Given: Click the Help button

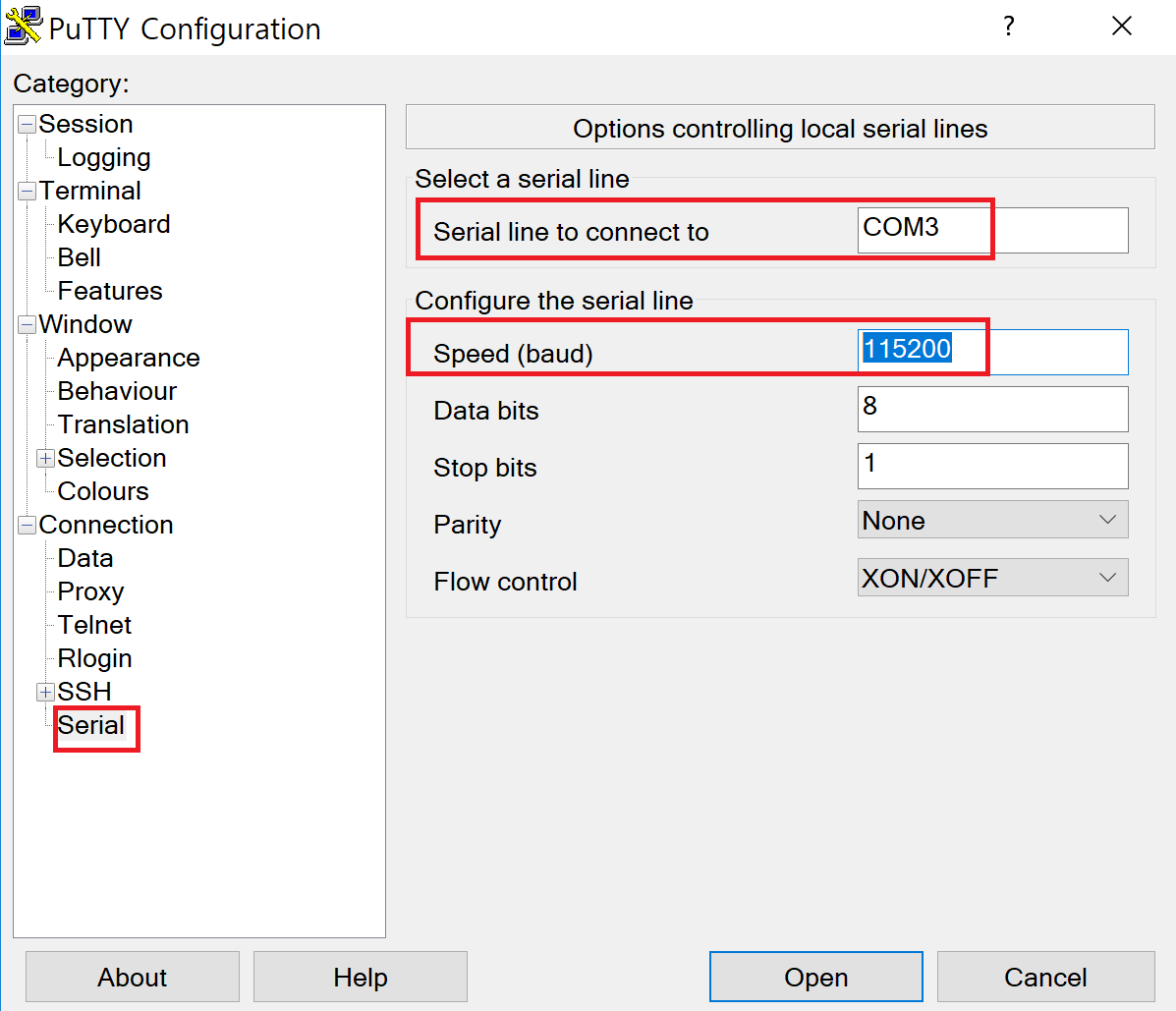Looking at the screenshot, I should [x=360, y=977].
